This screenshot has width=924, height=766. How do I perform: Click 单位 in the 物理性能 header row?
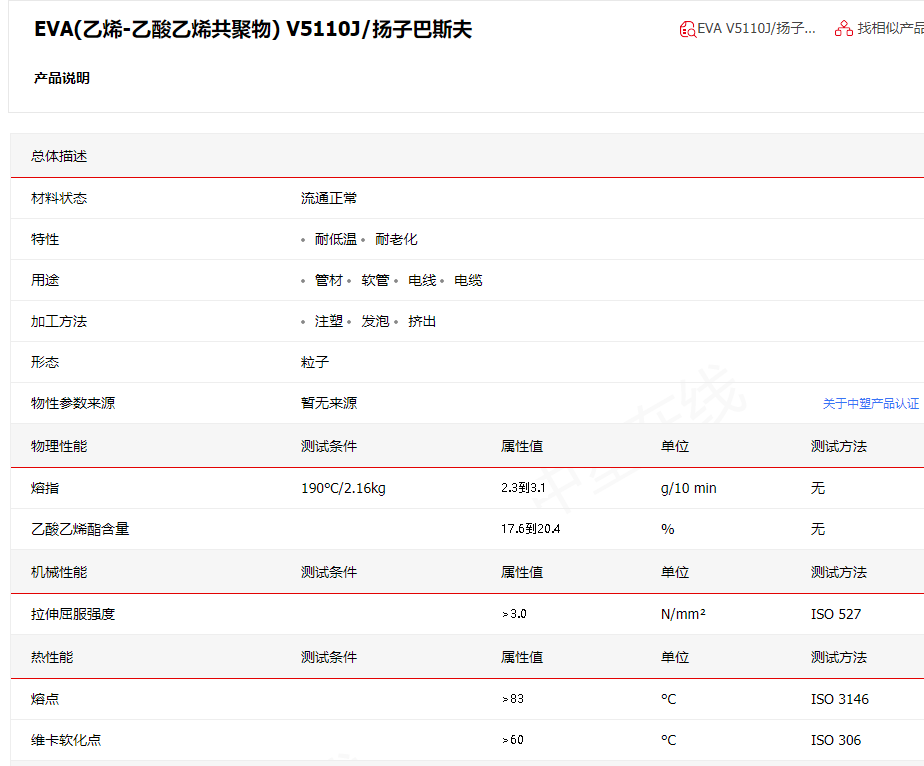pyautogui.click(x=675, y=446)
